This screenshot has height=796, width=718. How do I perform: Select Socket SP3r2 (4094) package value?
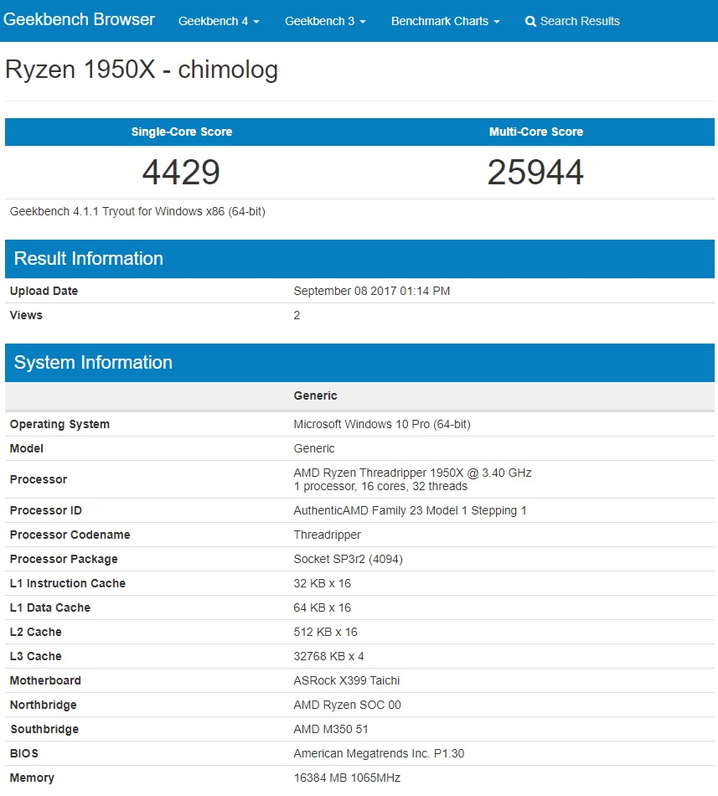click(x=348, y=559)
